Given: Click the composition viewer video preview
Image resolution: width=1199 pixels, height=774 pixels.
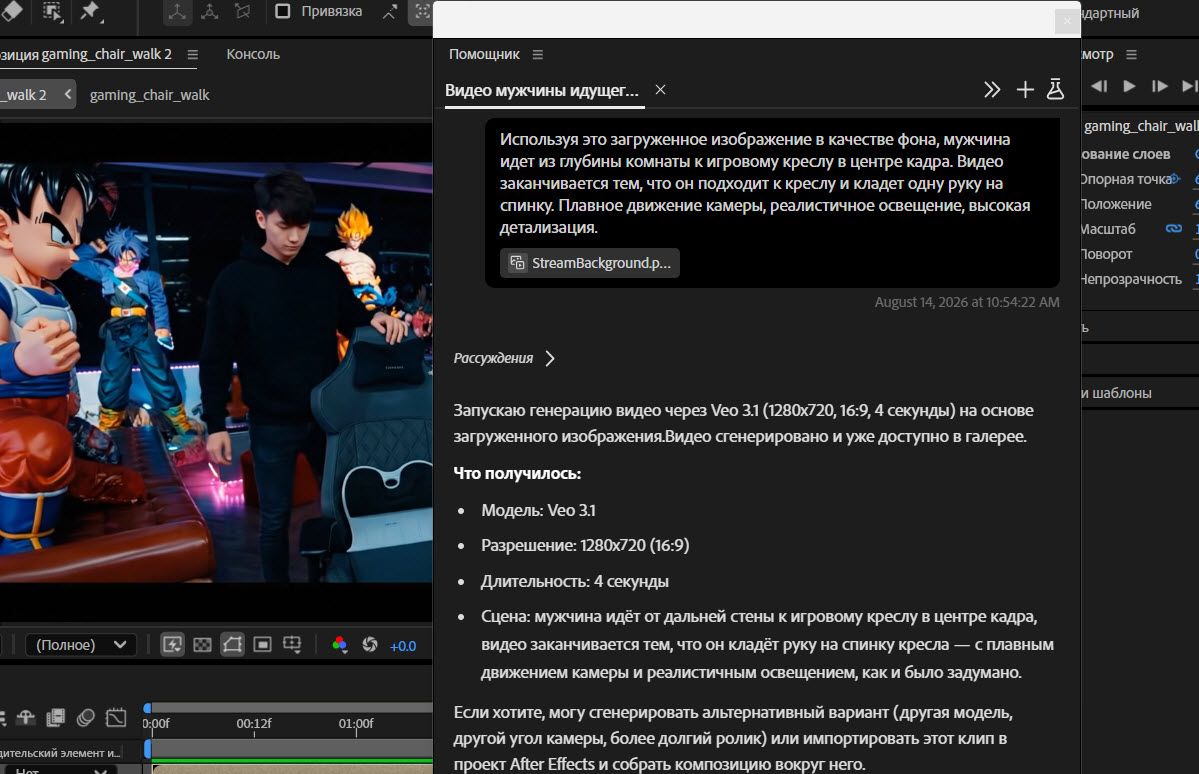Looking at the screenshot, I should [216, 372].
